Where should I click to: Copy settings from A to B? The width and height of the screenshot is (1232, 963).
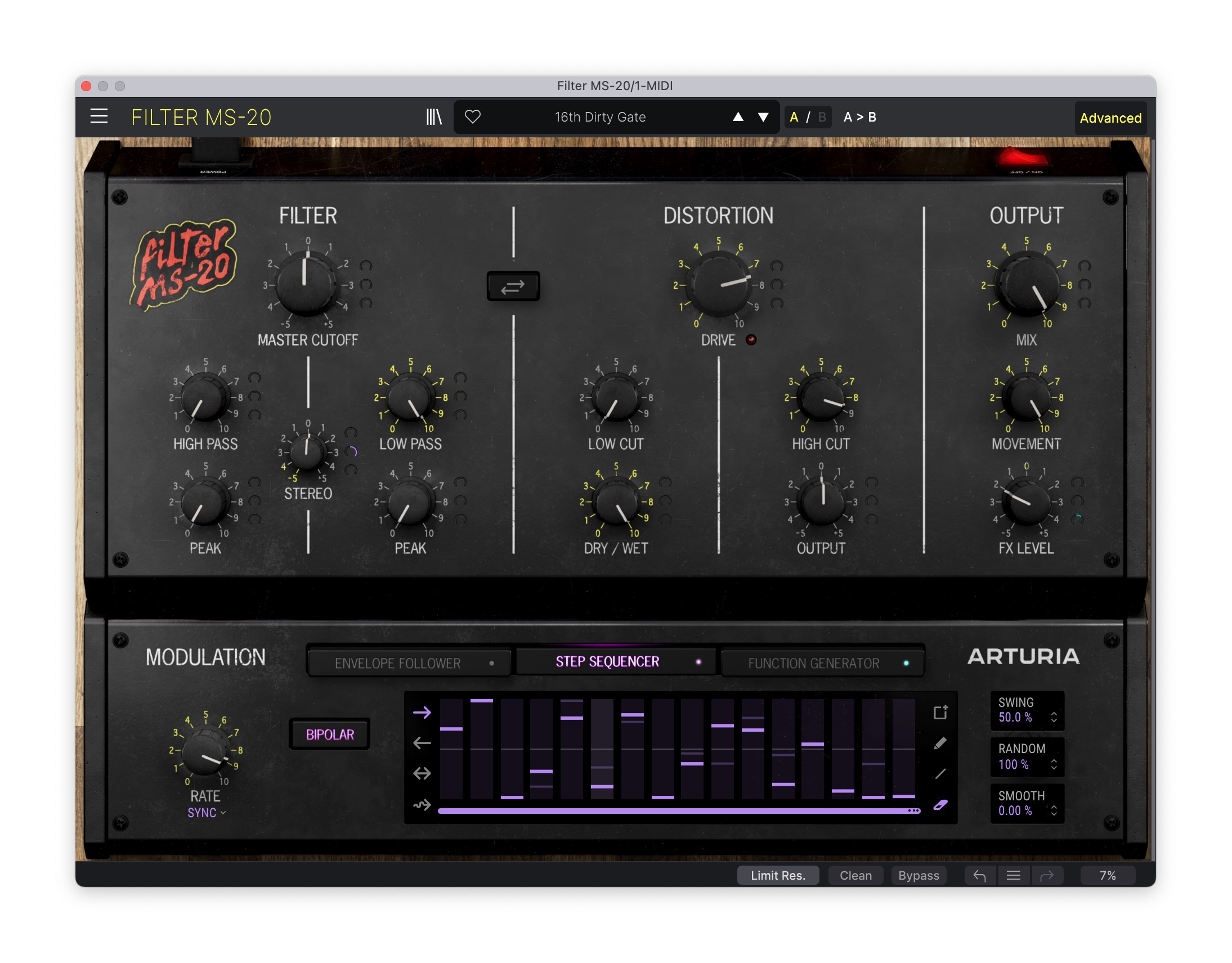859,117
